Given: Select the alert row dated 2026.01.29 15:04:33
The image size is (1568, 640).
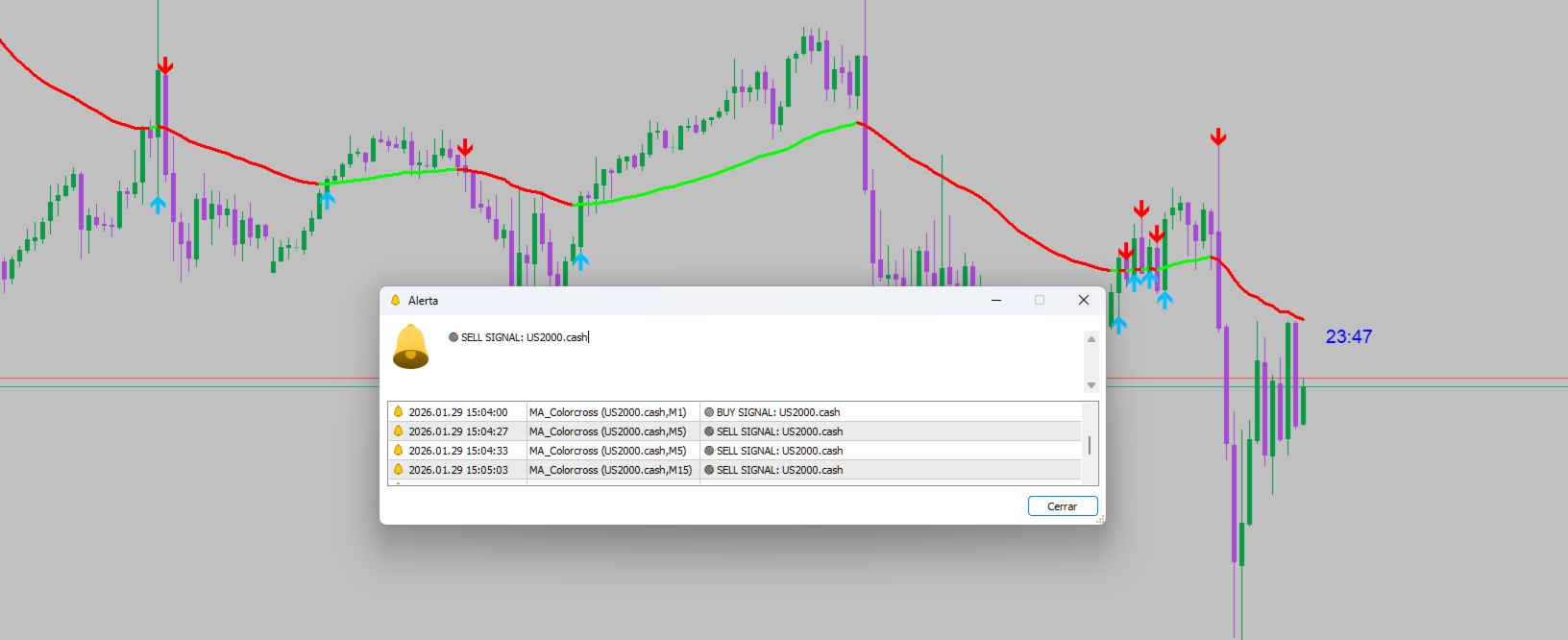Looking at the screenshot, I should (x=735, y=451).
